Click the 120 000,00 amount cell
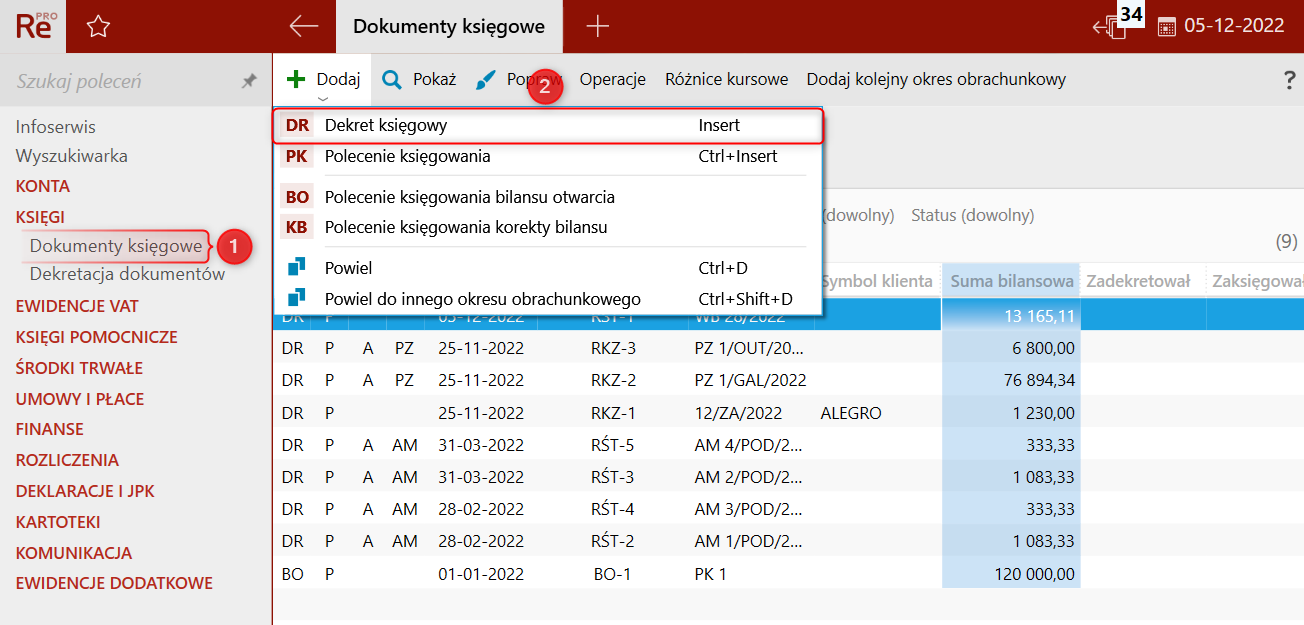Viewport: 1304px width, 625px height. (1011, 574)
